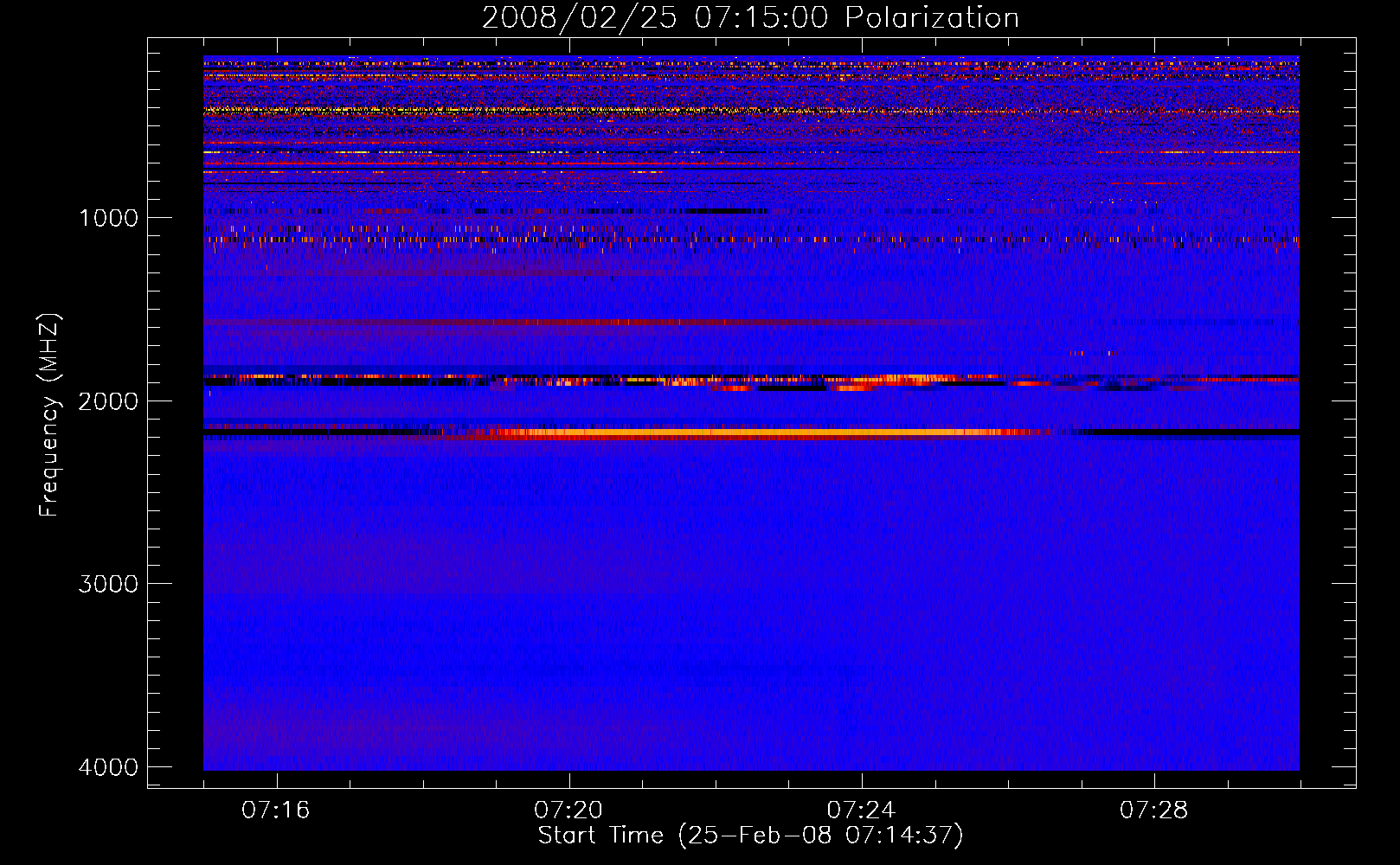Click the 'Start Time (25-Feb-08 07:14:37)' label

tap(750, 836)
